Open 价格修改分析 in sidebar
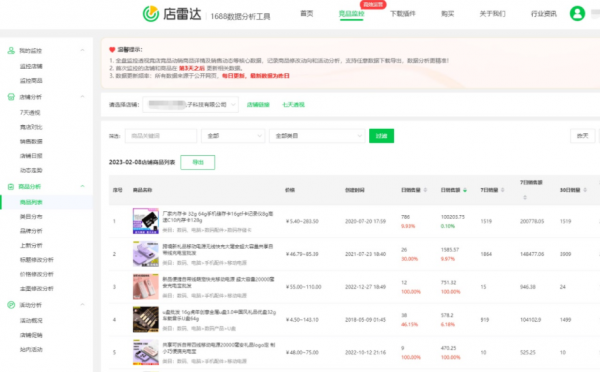This screenshot has width=600, height=372. [x=37, y=274]
